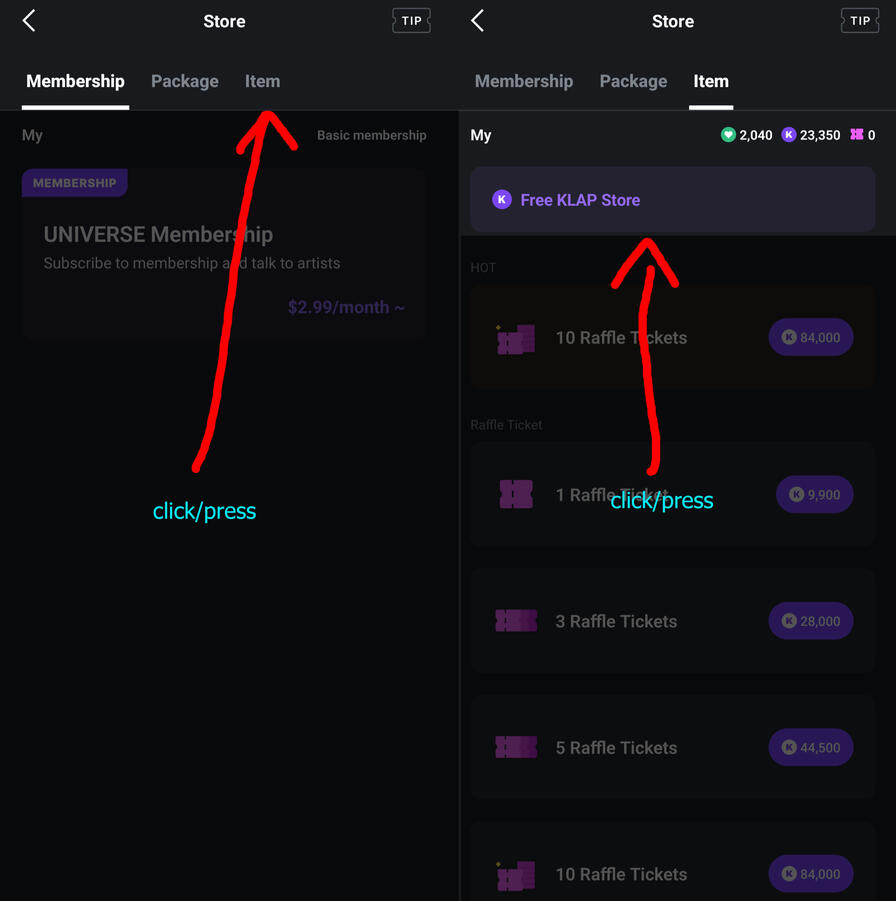Buy 1 Raffle Ticket for 9,900
This screenshot has height=901, width=896.
[814, 494]
